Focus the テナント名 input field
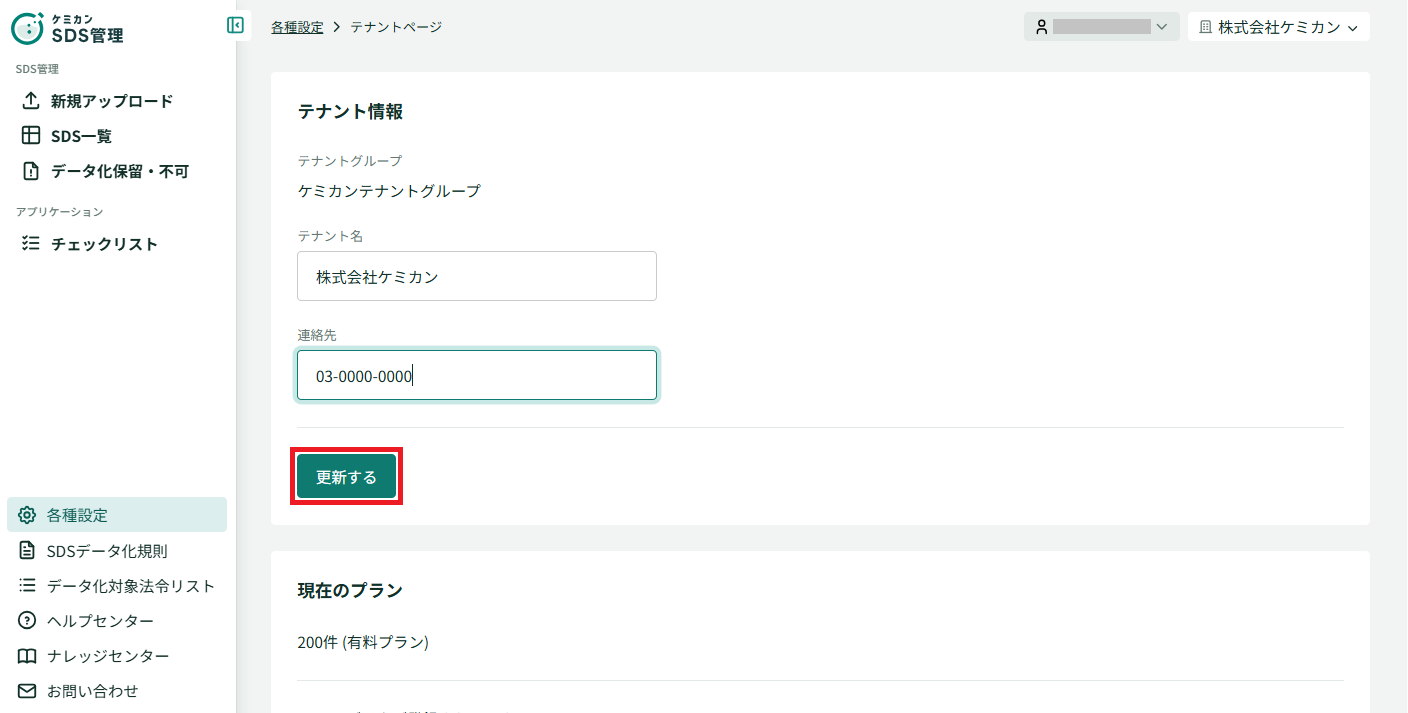1408x713 pixels. (477, 276)
